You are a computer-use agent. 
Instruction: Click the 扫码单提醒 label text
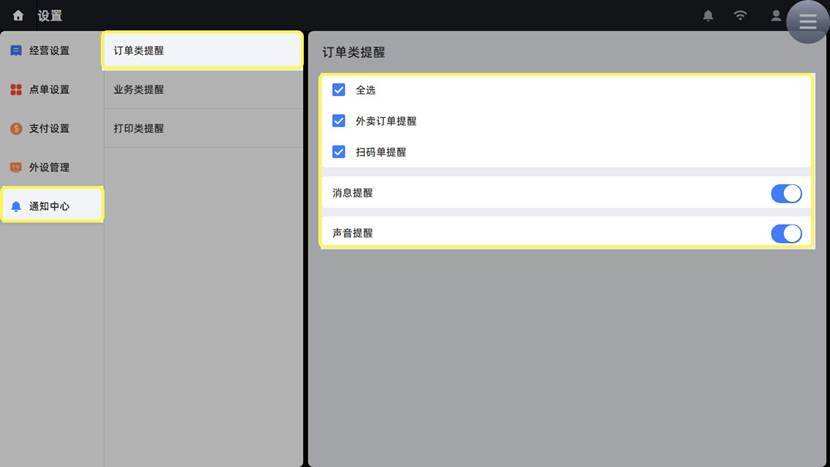(x=381, y=152)
